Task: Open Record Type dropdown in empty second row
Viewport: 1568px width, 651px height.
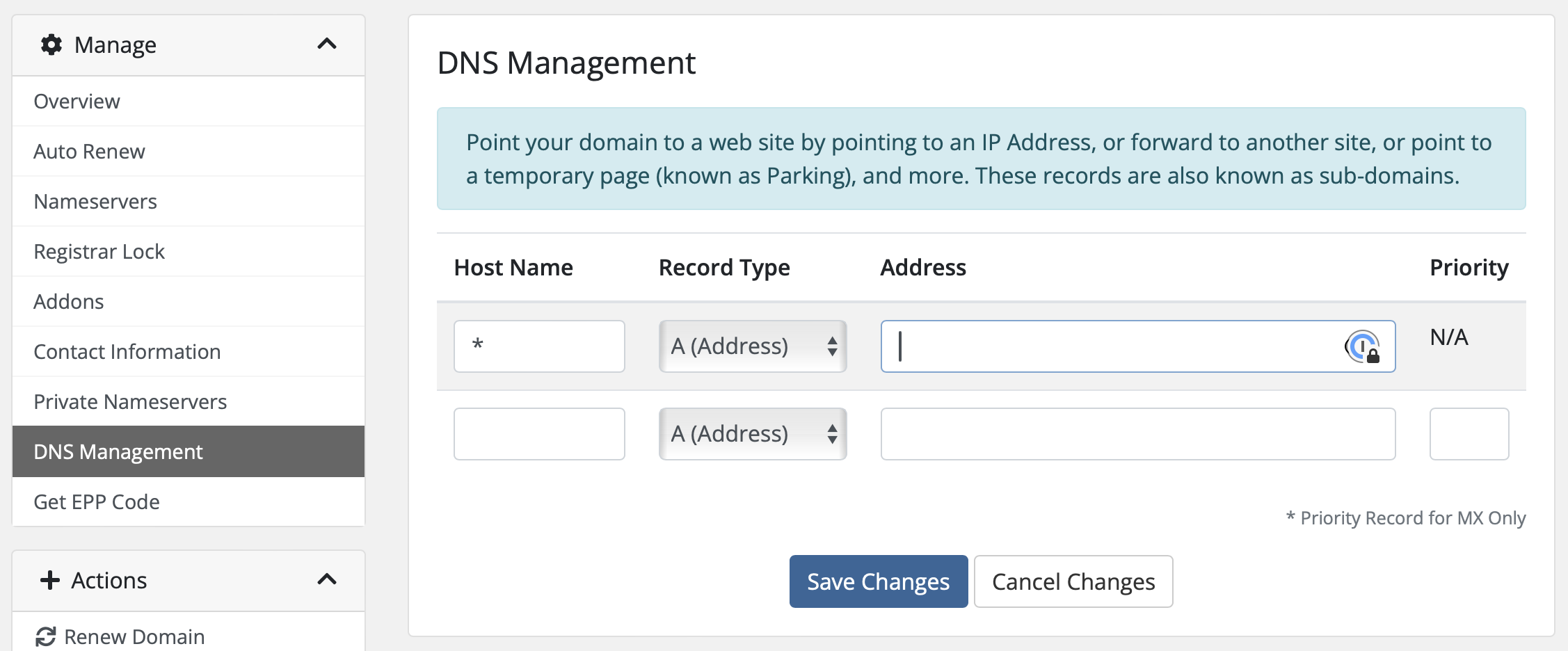Action: (753, 434)
